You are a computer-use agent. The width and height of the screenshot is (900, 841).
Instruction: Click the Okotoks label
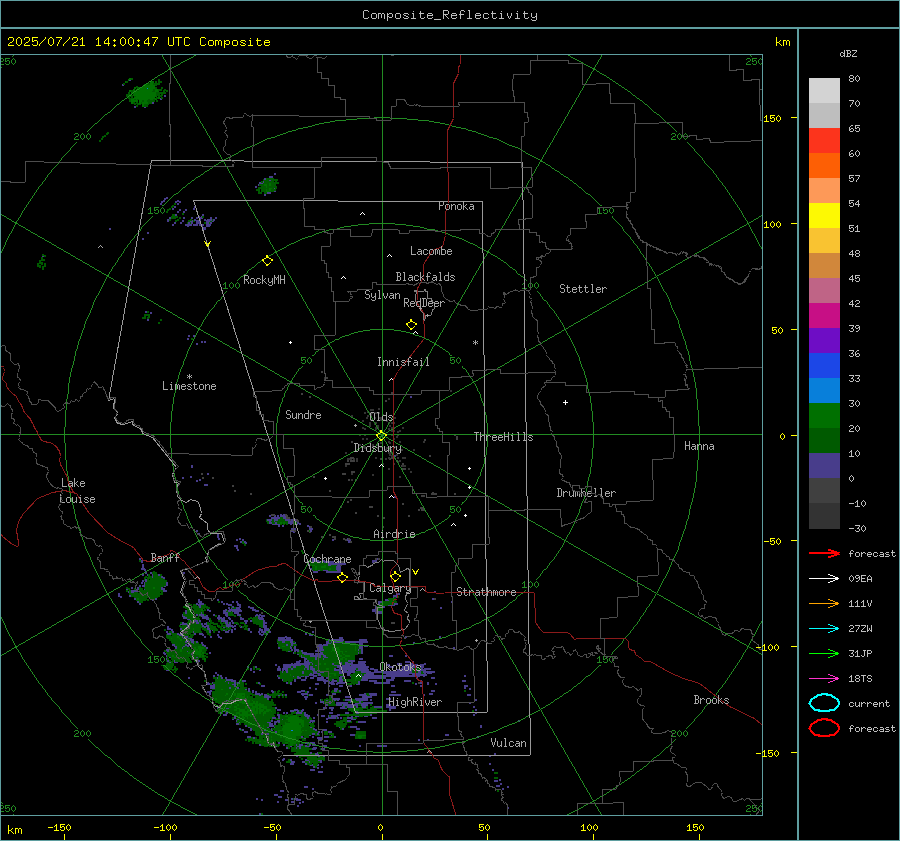400,667
